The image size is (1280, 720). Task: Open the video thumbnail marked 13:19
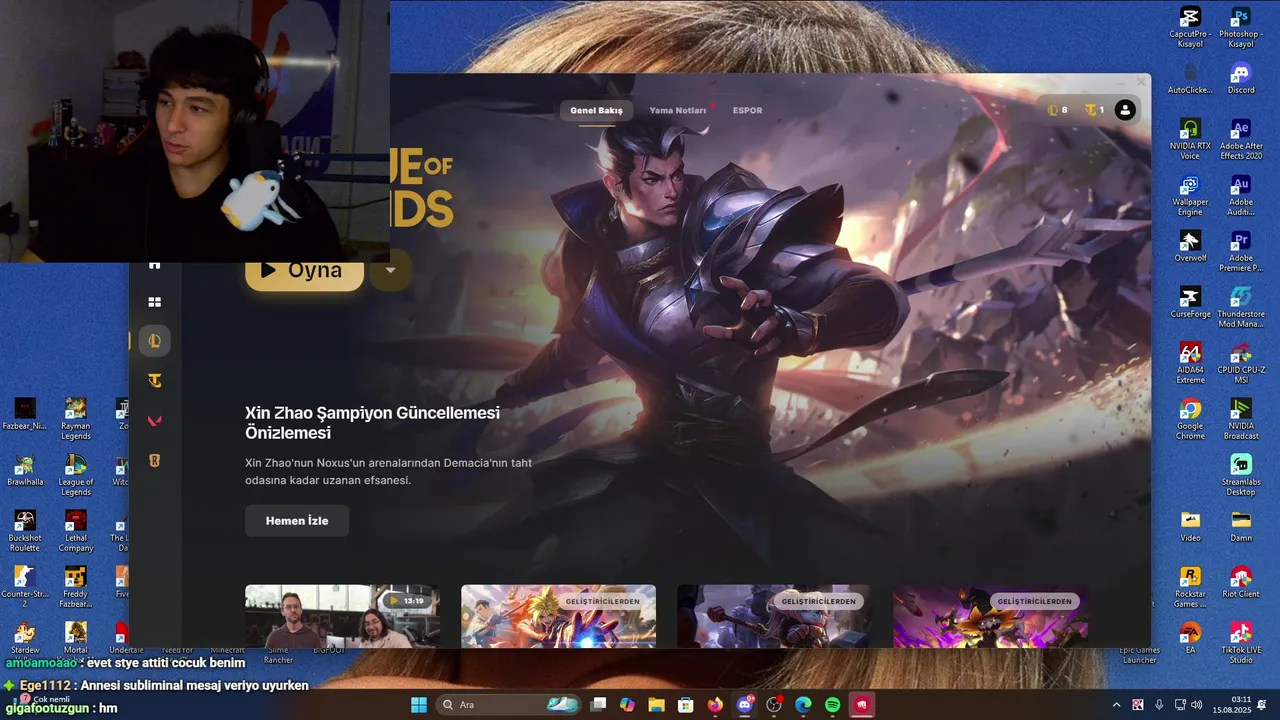[342, 616]
